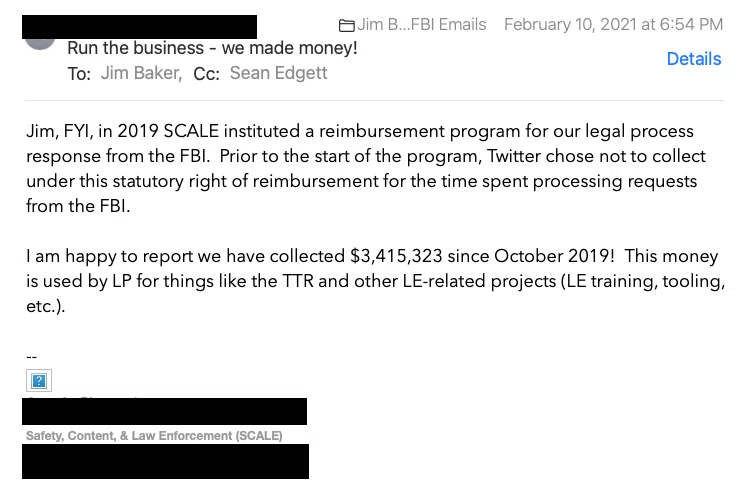Image resolution: width=736 pixels, height=502 pixels.
Task: Click the mailbox folder icon
Action: [x=346, y=25]
